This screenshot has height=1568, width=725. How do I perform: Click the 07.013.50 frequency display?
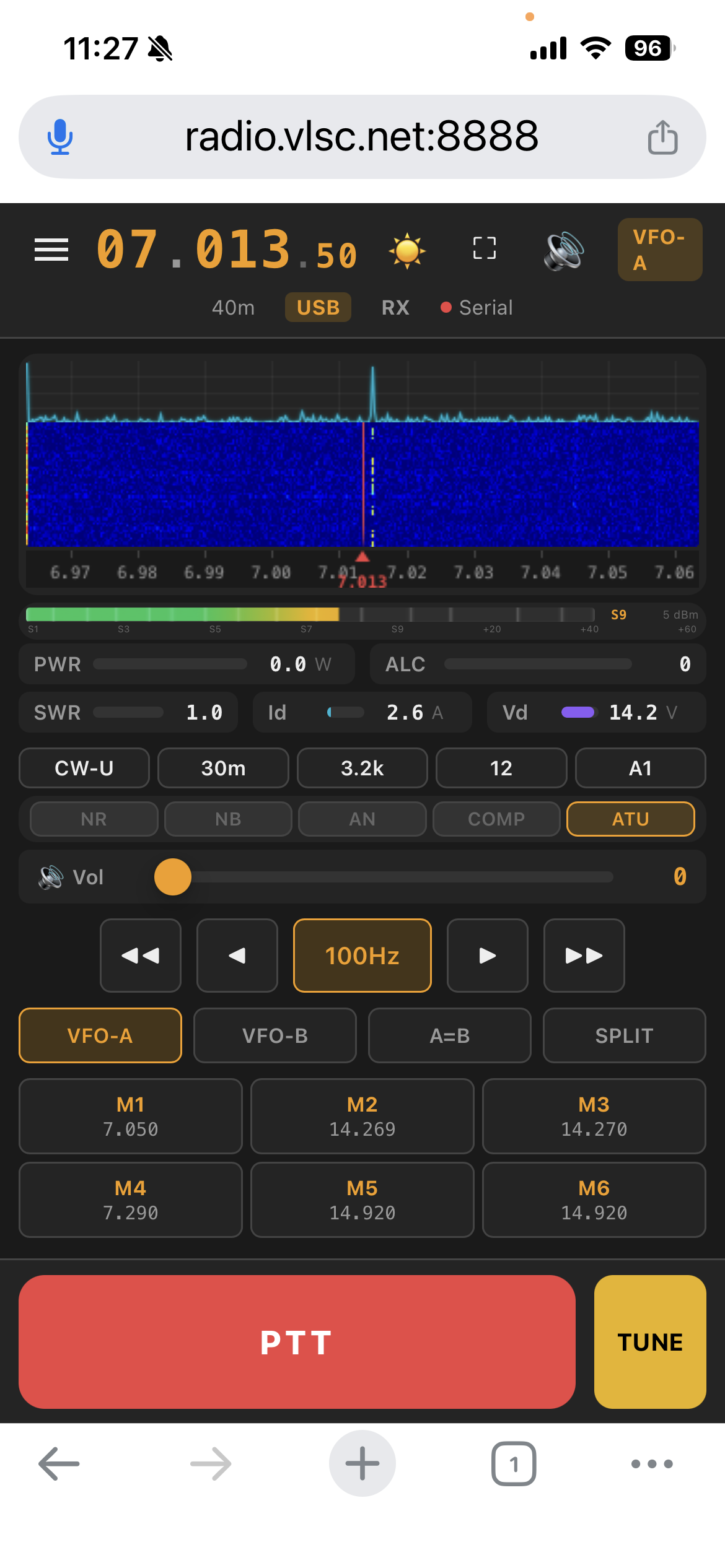(227, 250)
